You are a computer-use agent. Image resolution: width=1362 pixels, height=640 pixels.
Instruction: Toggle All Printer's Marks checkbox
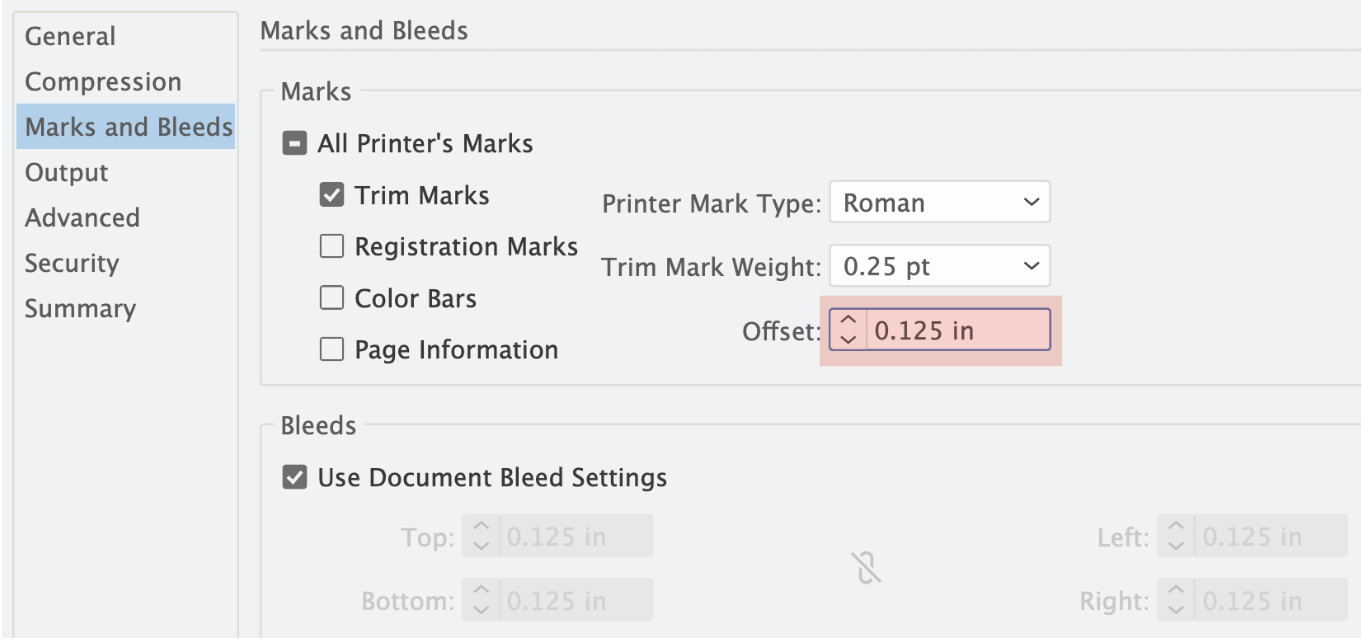tap(294, 144)
